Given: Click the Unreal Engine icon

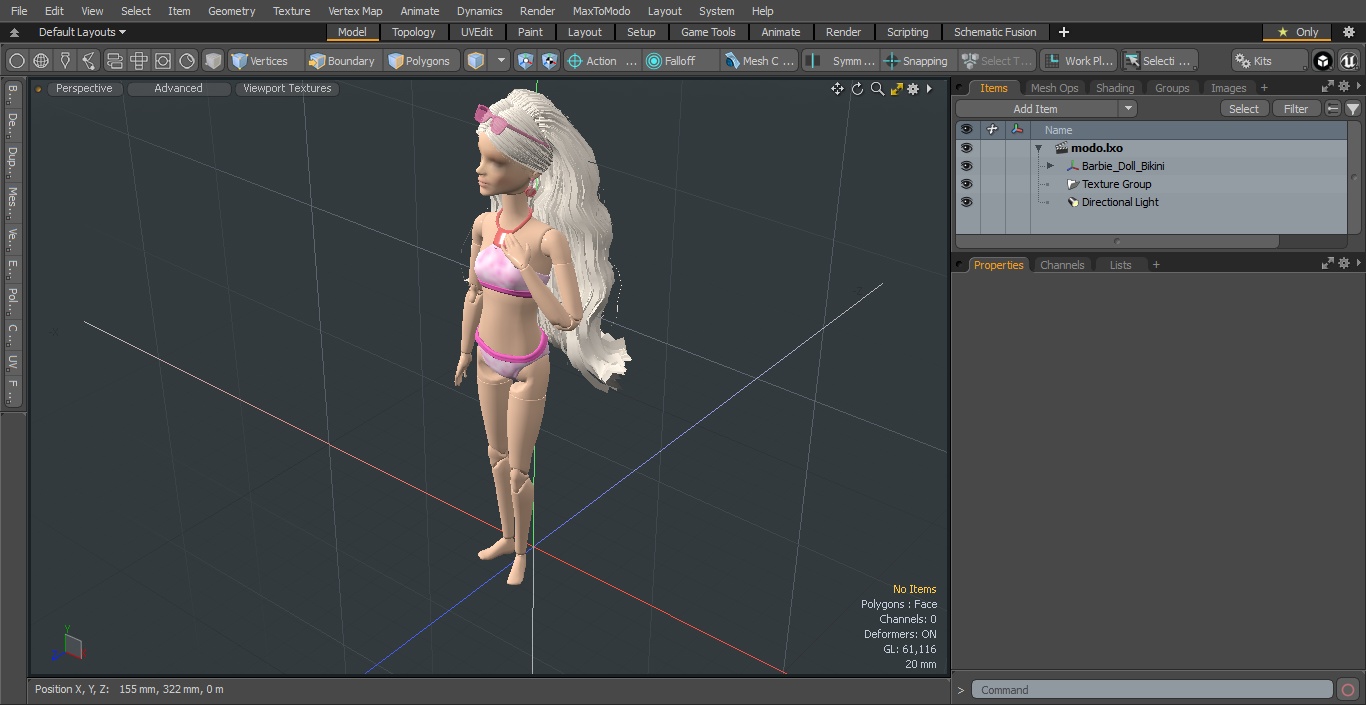Looking at the screenshot, I should (x=1348, y=61).
